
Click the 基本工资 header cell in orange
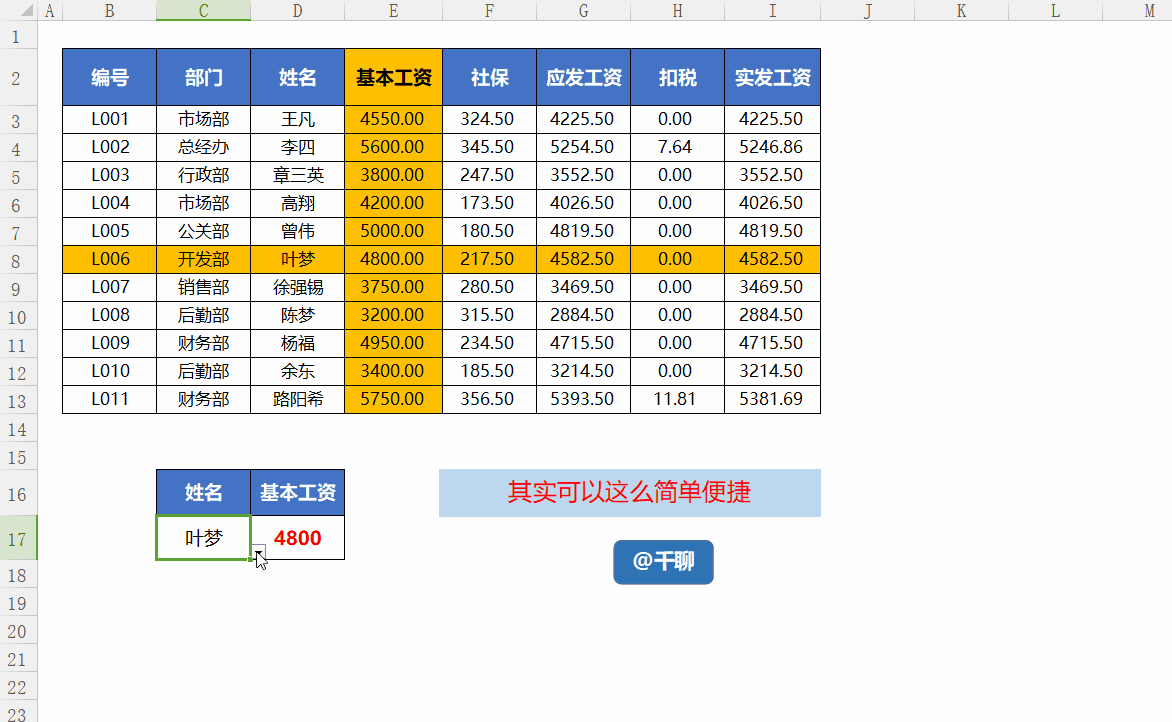pos(393,77)
